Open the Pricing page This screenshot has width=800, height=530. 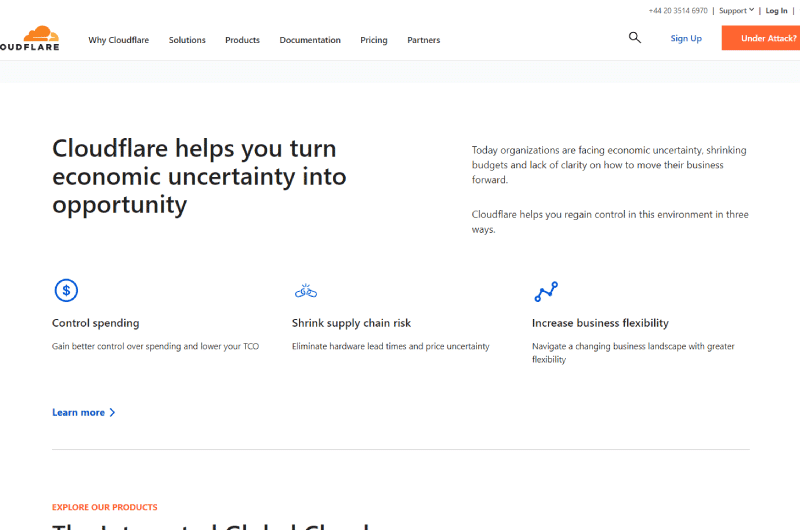(373, 40)
